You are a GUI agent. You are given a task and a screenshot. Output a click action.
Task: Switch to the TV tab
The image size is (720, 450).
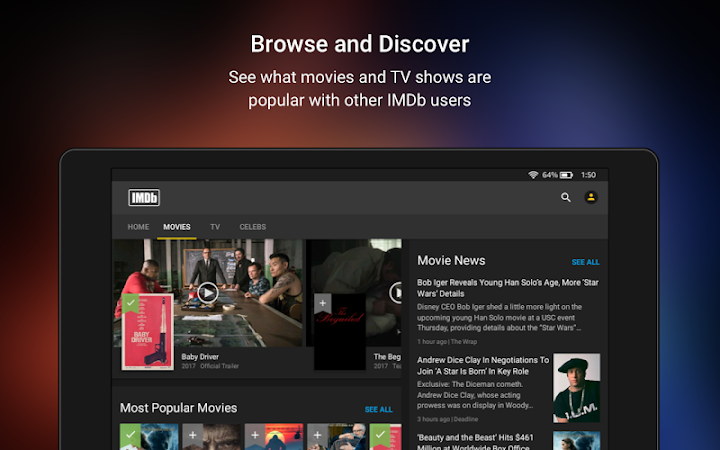[x=215, y=227]
